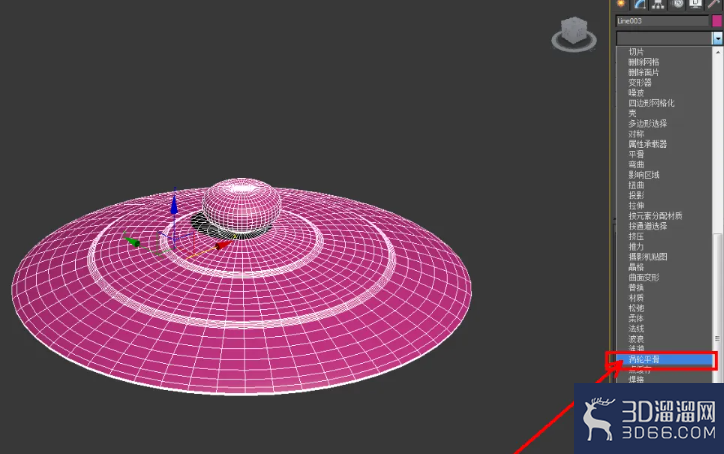Screen dimensions: 724x454
Task: Select the 影响区域 modifier
Action: (x=643, y=175)
